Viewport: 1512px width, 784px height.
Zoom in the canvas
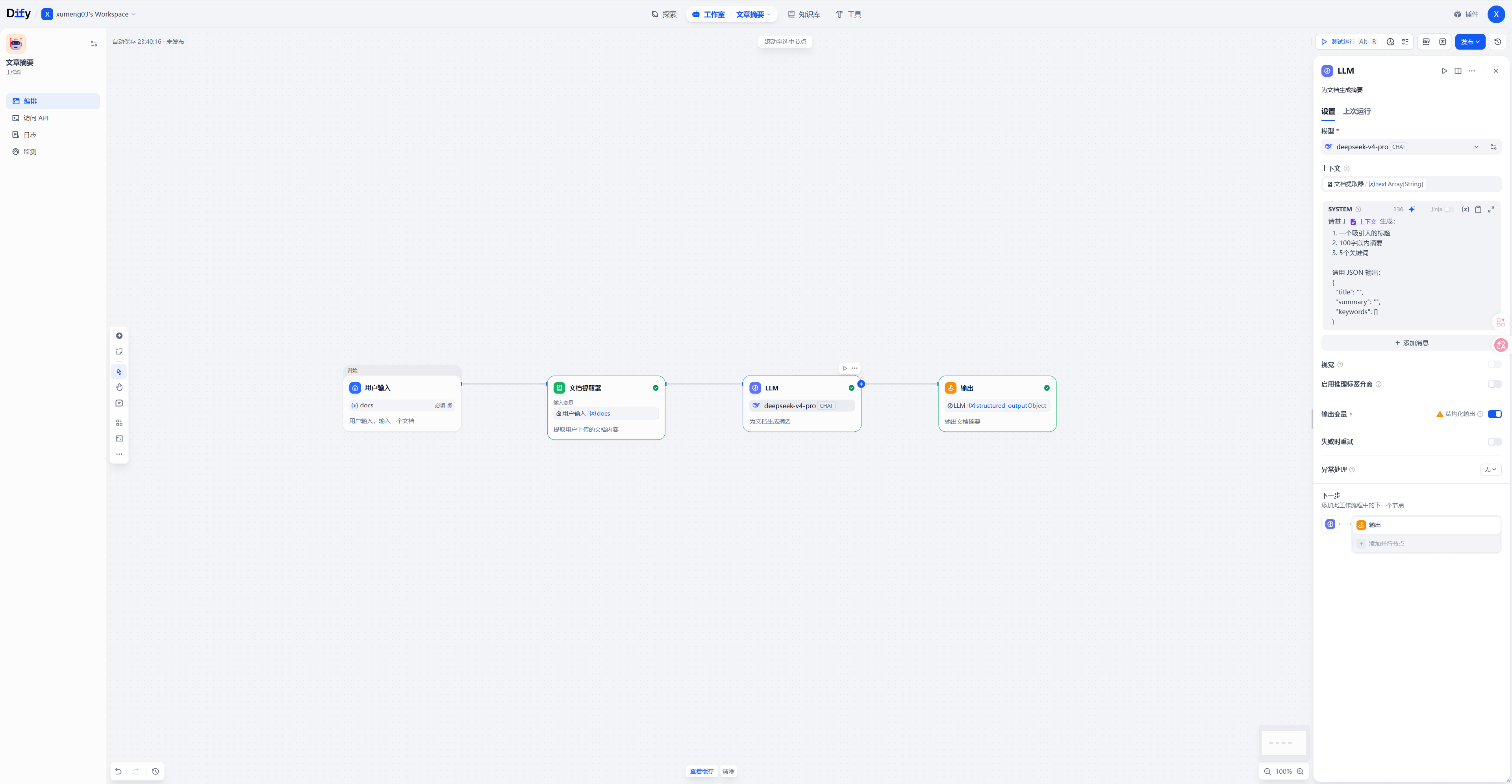click(x=1300, y=771)
